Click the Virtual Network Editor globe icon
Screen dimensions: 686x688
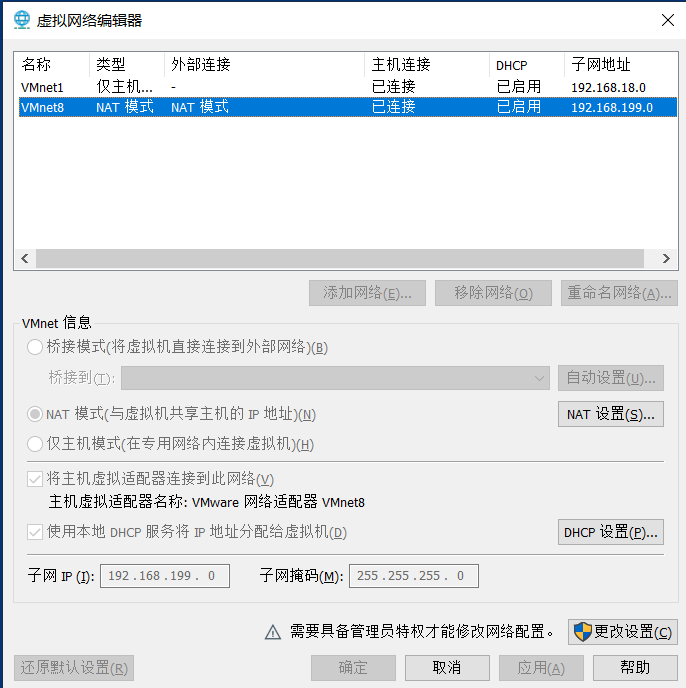(22, 20)
